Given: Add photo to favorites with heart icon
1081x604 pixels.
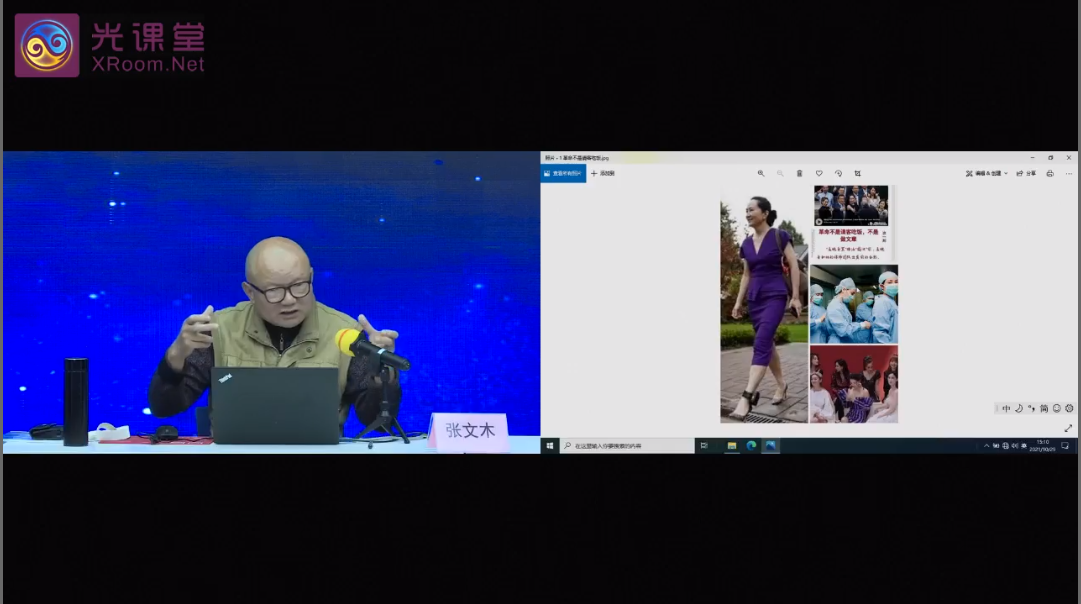Looking at the screenshot, I should [x=819, y=173].
